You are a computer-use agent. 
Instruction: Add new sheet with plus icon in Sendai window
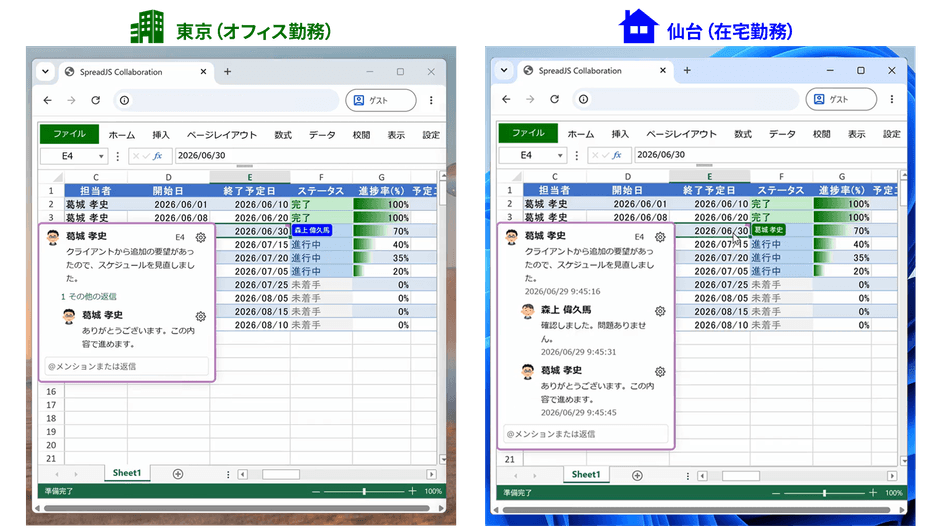(637, 476)
